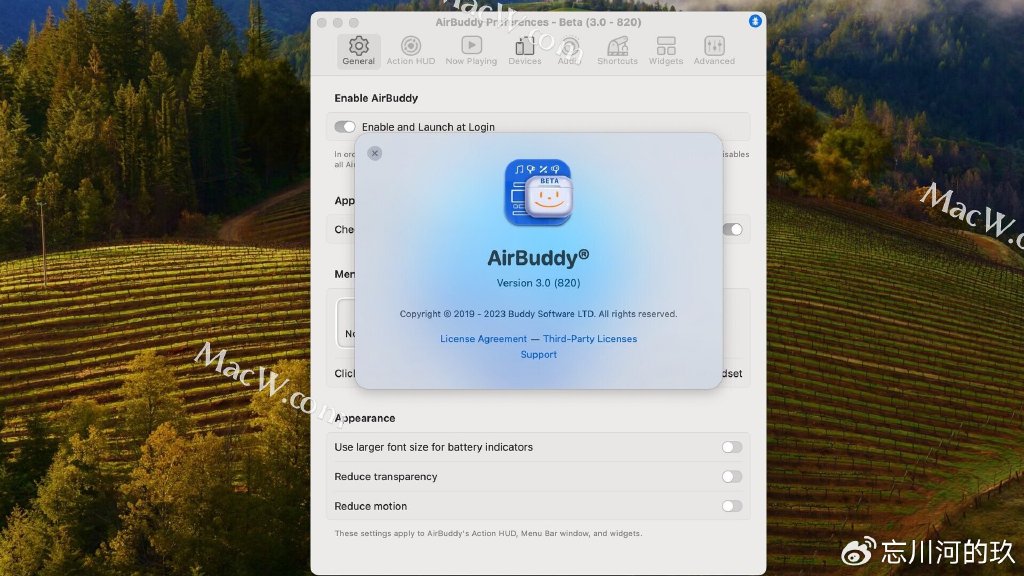Viewport: 1024px width, 576px height.
Task: Click the "Appearance" section heading
Action: (x=365, y=418)
